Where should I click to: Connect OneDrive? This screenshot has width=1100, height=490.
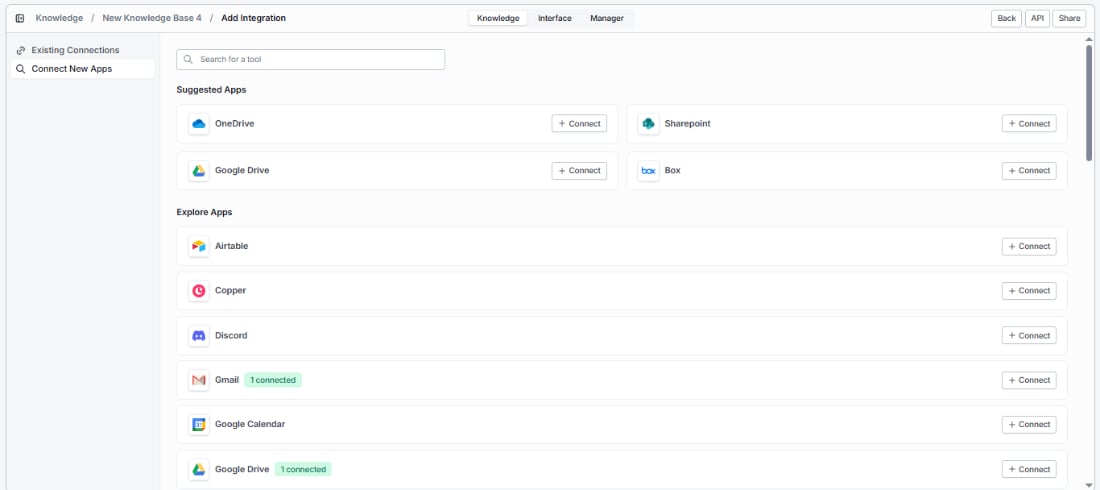tap(579, 124)
